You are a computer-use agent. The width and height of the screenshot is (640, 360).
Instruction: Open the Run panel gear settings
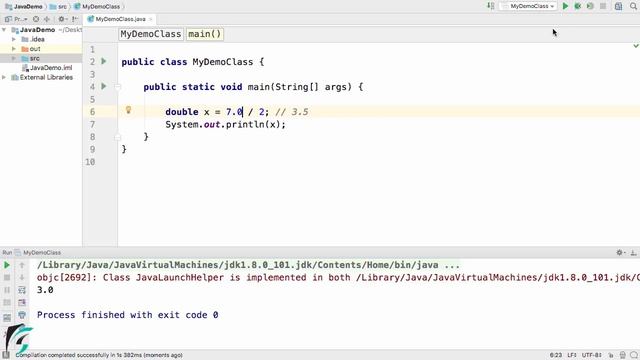click(620, 253)
